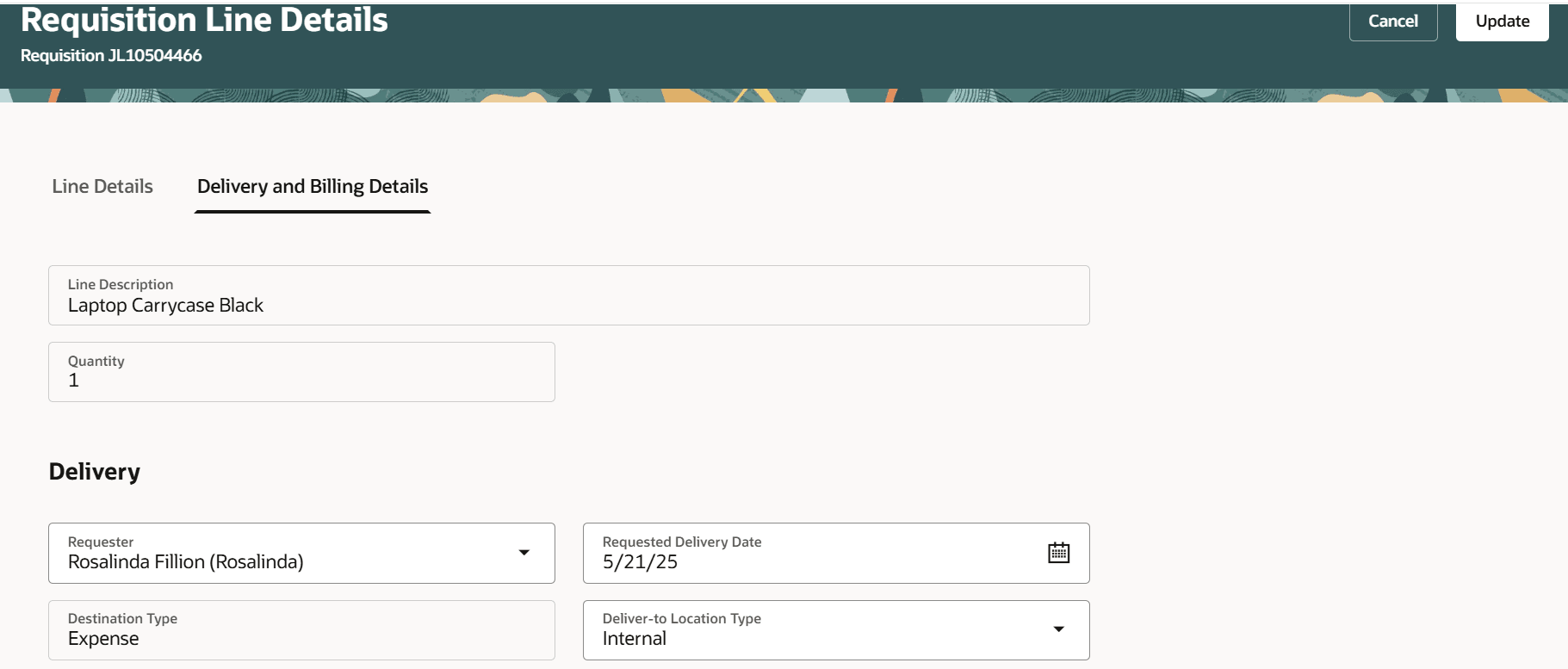Click the Delivery section heading

pyautogui.click(x=94, y=472)
